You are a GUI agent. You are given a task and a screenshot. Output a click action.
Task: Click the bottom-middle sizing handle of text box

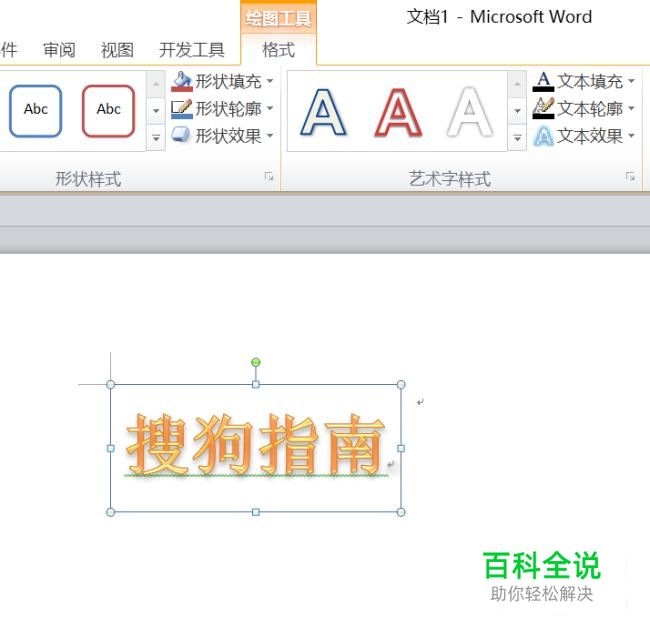[x=256, y=512]
